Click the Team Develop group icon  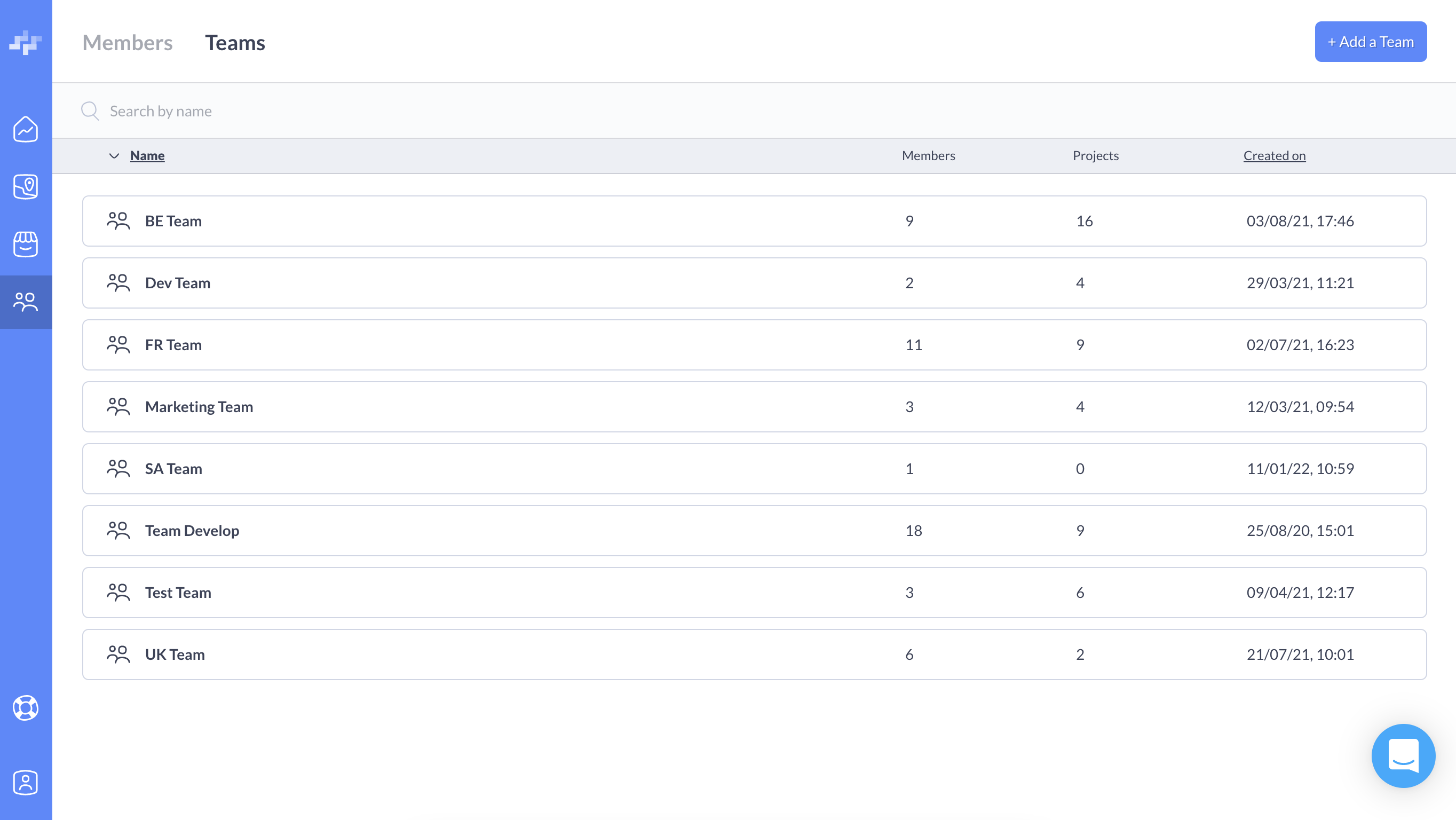[118, 531]
